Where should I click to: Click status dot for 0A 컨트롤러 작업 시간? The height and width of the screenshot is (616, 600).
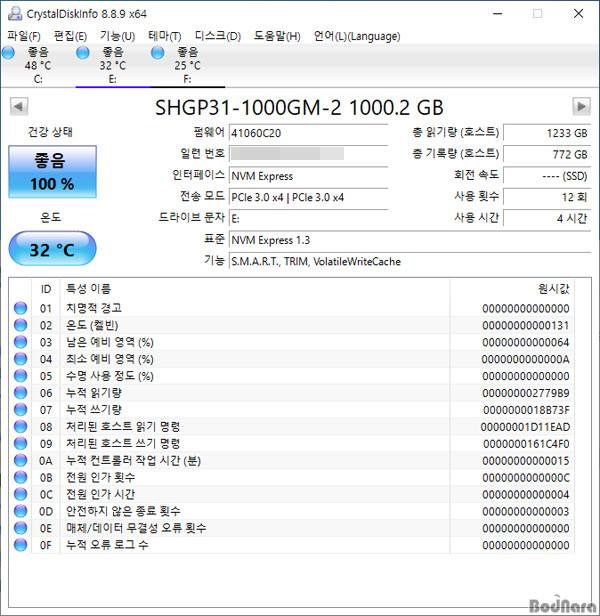20,460
